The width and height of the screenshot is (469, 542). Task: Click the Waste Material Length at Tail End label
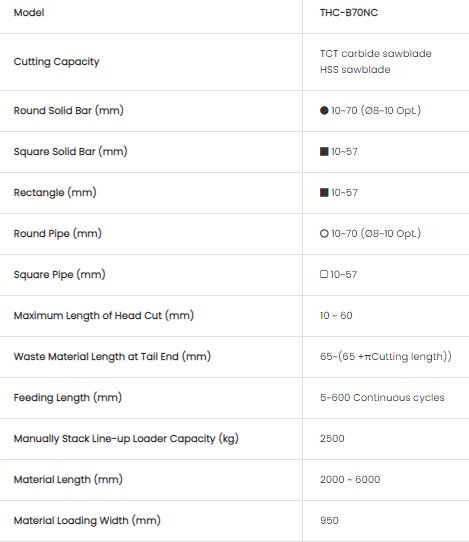point(112,357)
